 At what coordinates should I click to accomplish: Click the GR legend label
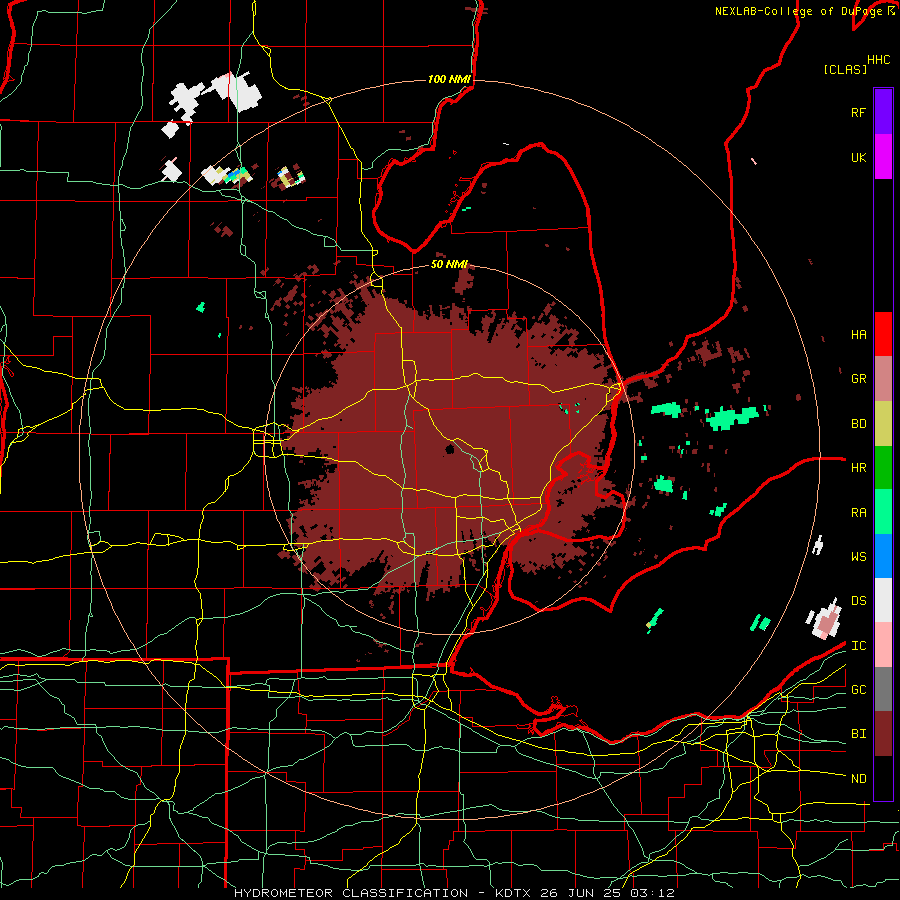[858, 379]
